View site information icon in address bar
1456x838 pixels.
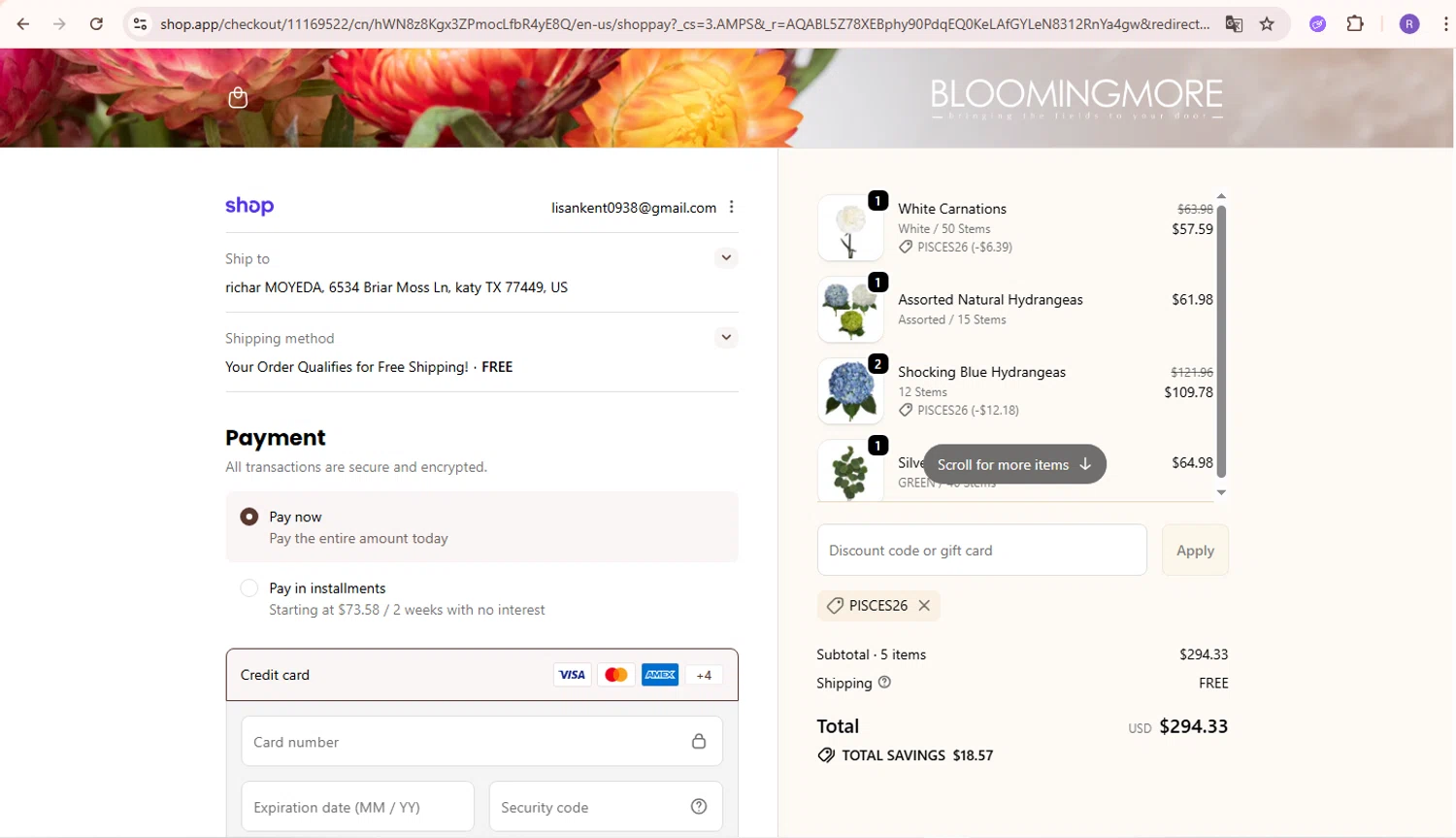coord(141,23)
